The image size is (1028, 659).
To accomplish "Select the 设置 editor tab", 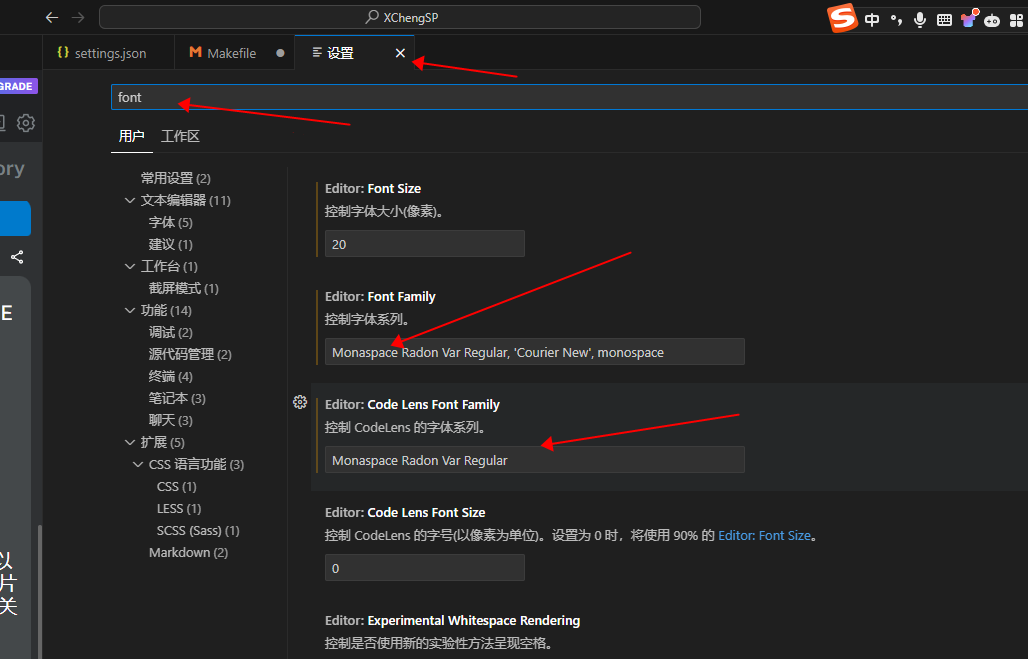I will point(341,53).
